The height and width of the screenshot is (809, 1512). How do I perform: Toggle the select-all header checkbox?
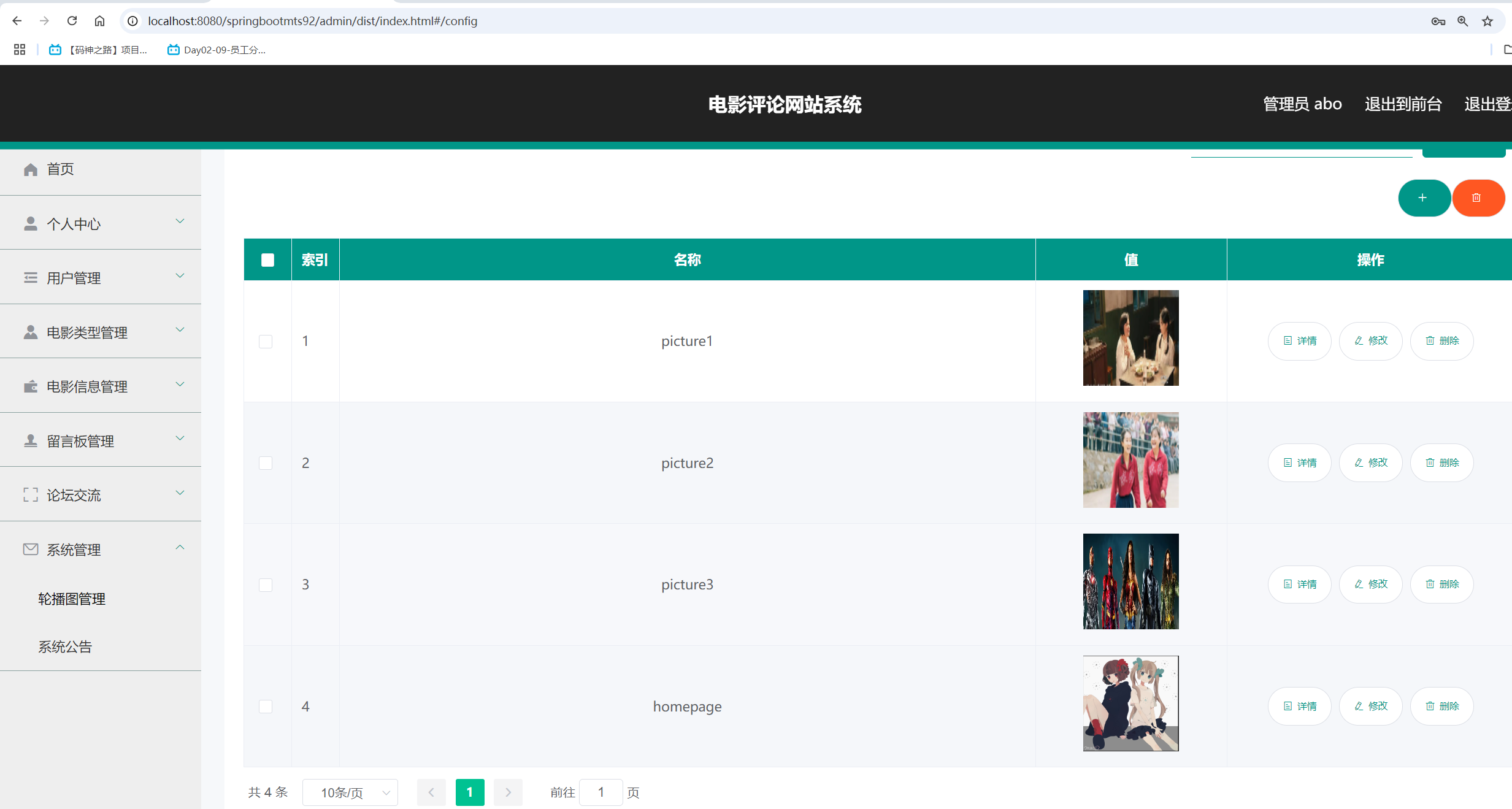267,260
